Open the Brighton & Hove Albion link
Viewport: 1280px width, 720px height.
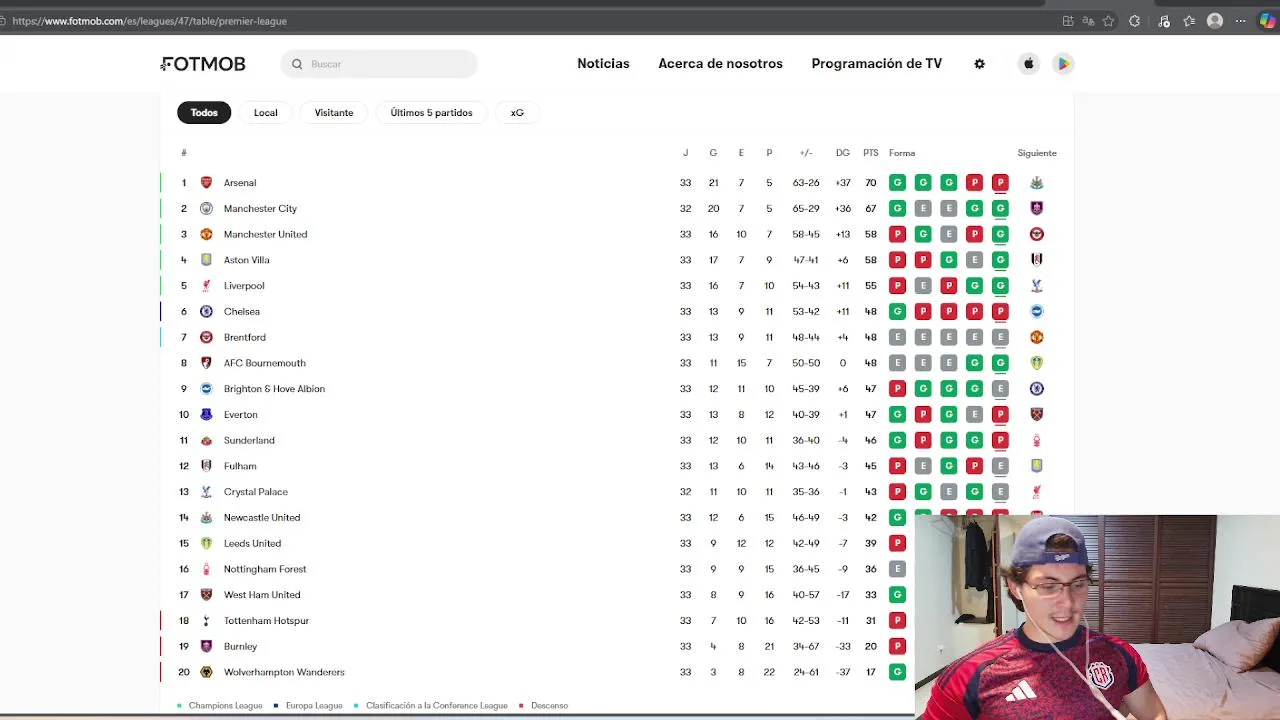click(274, 389)
